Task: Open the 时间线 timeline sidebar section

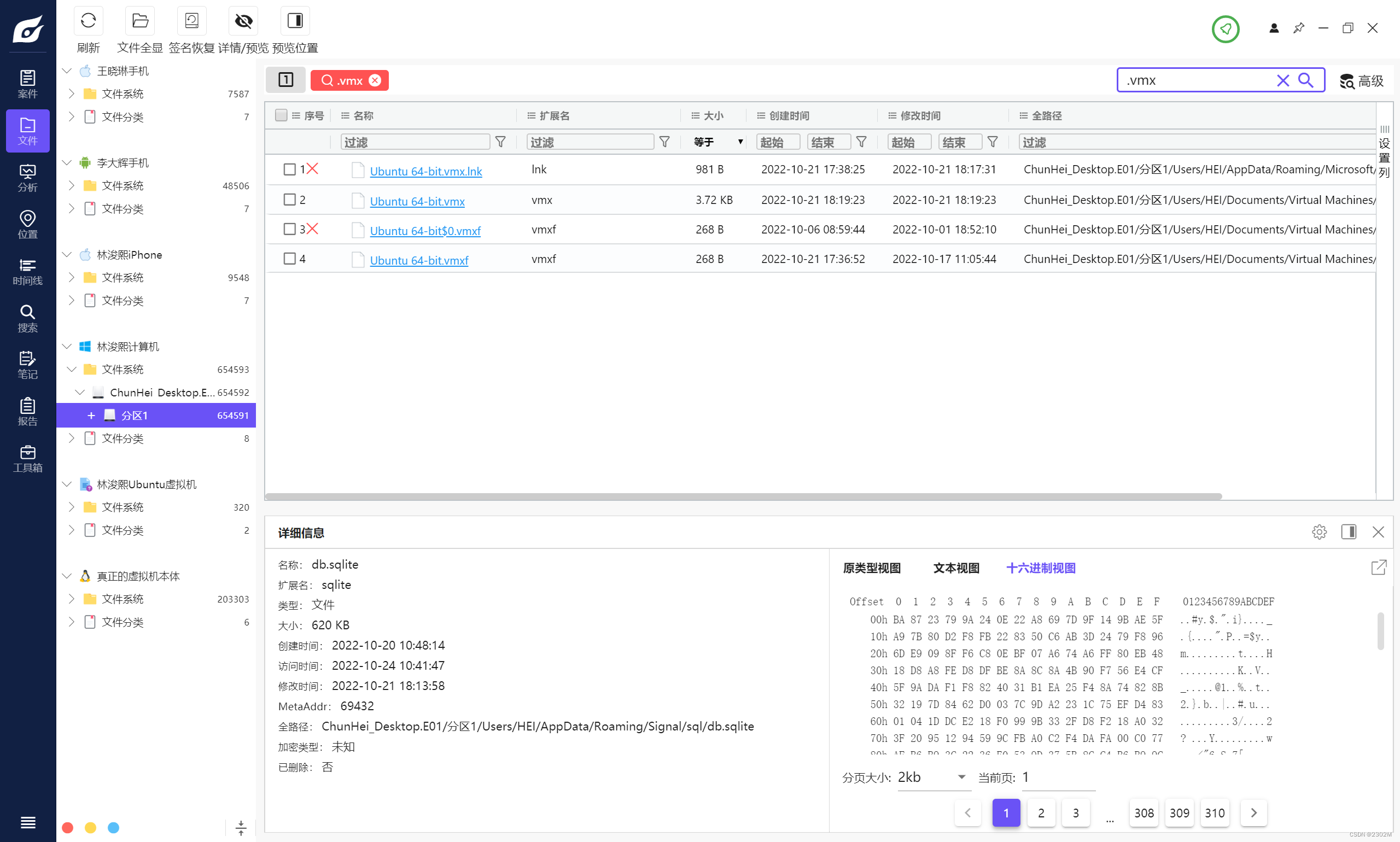Action: pyautogui.click(x=27, y=272)
